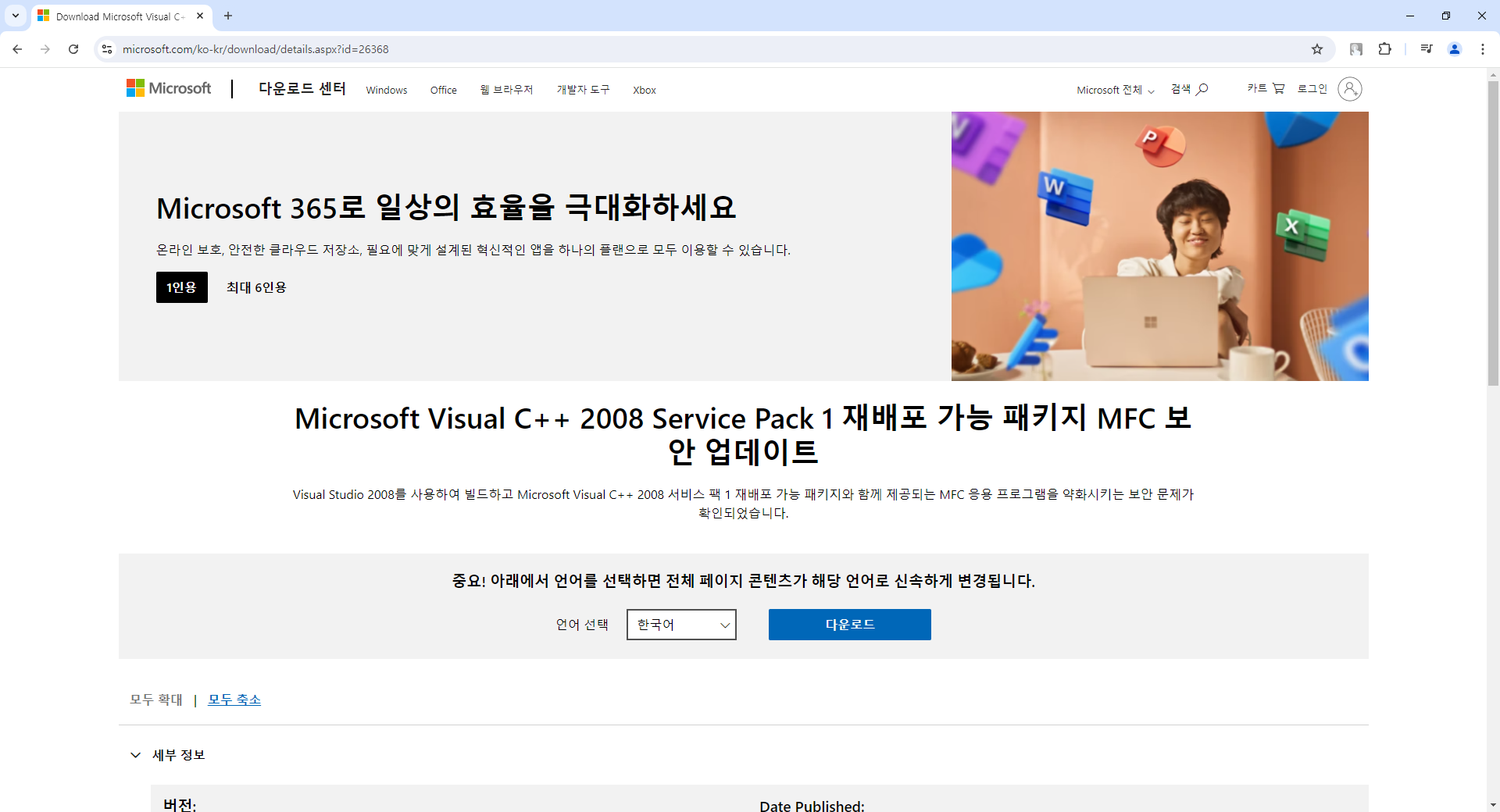Open the Chrome three-dot menu
This screenshot has height=812, width=1500.
(1482, 49)
